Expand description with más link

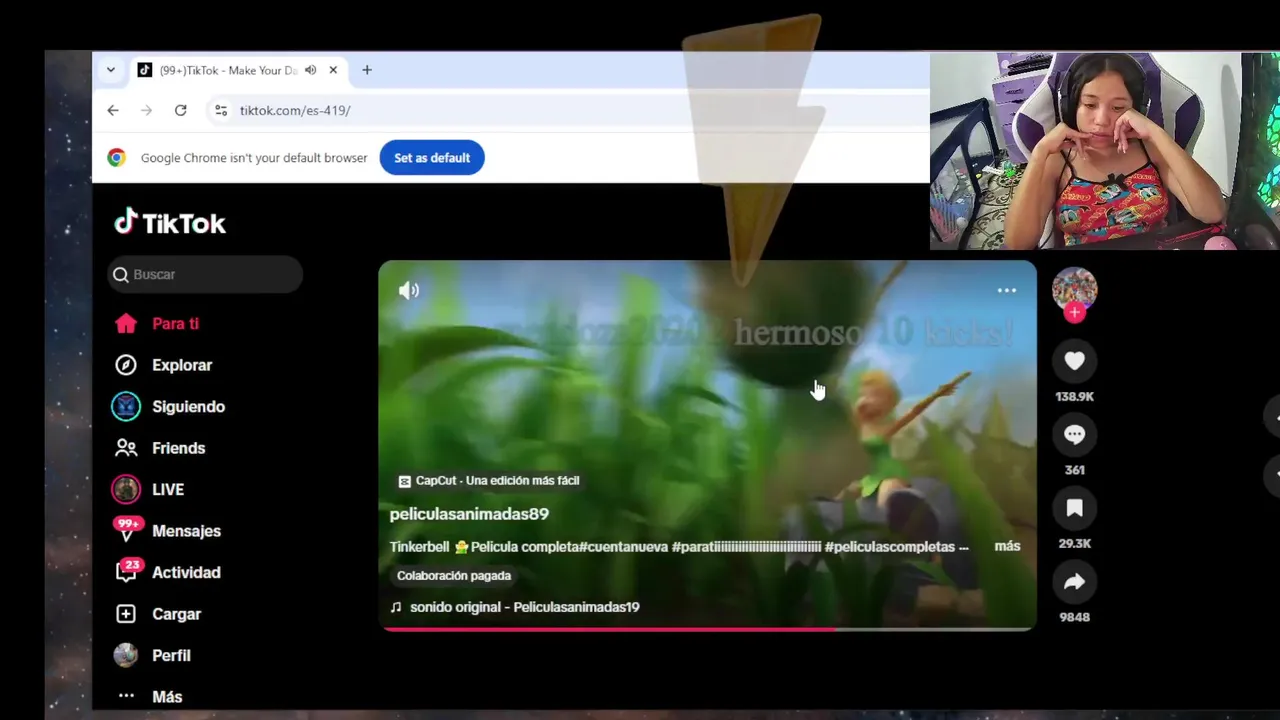1007,546
